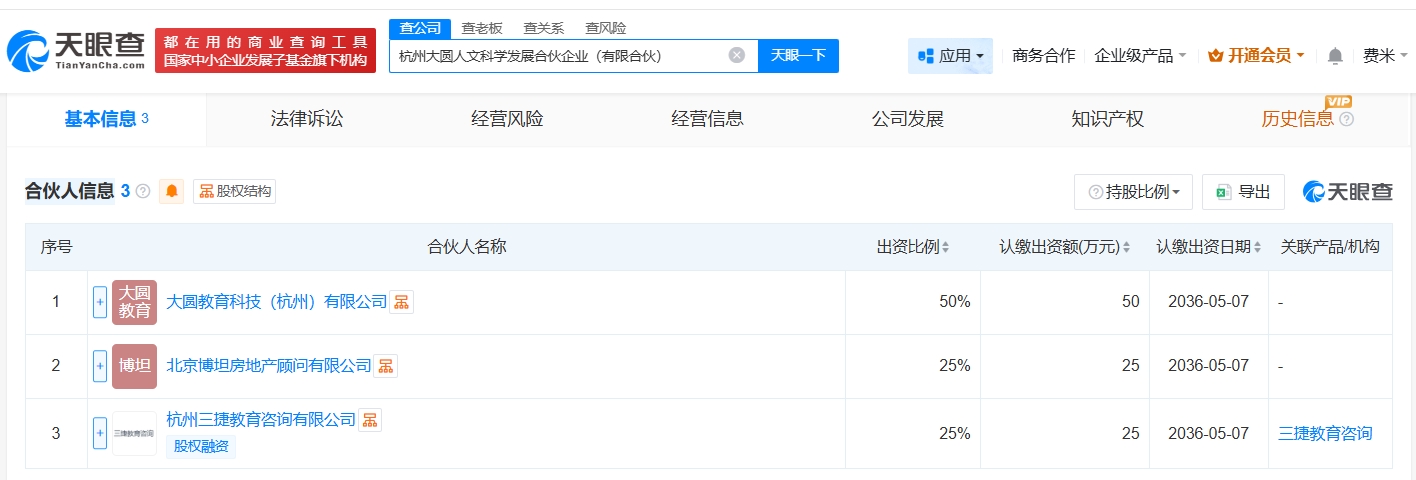Image resolution: width=1416 pixels, height=480 pixels.
Task: Click the 天眼查 logo in header
Action: pos(76,50)
